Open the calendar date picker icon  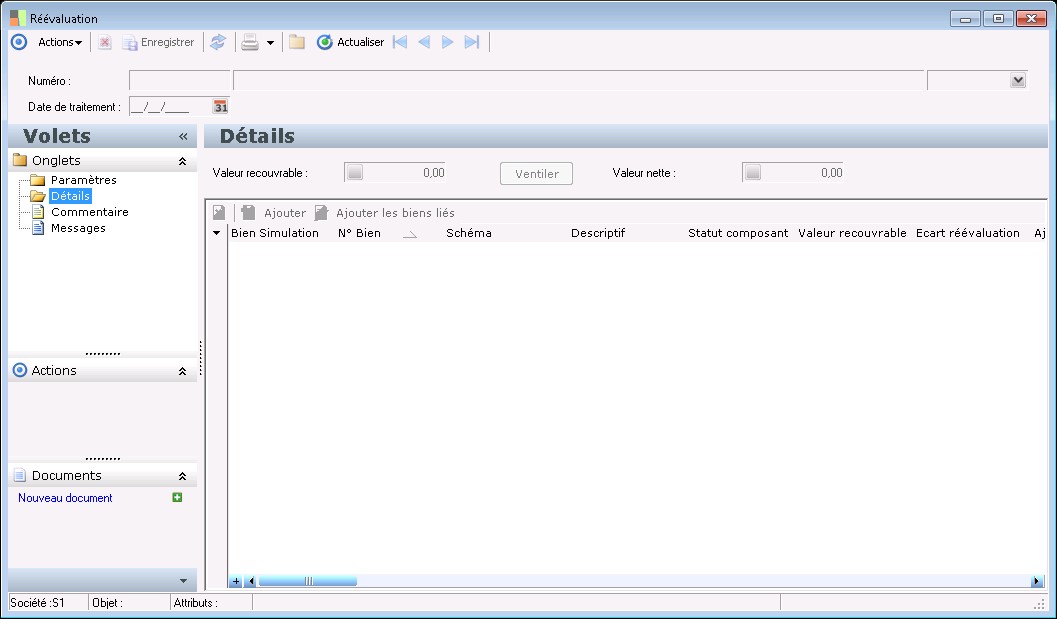[221, 106]
